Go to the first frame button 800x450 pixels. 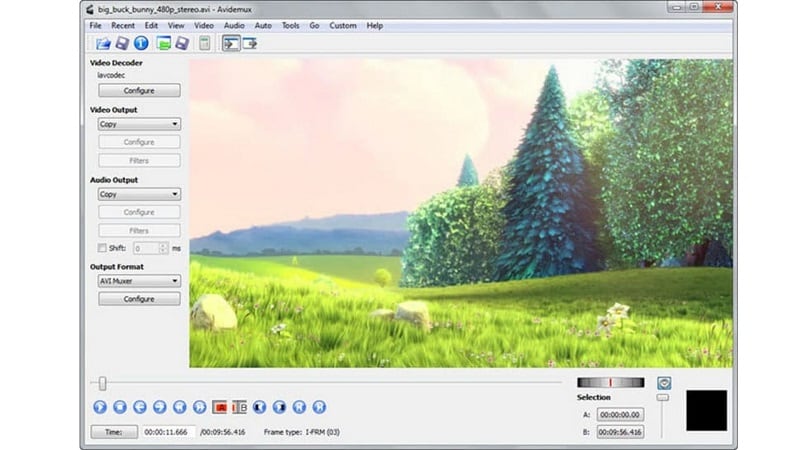pyautogui.click(x=299, y=407)
